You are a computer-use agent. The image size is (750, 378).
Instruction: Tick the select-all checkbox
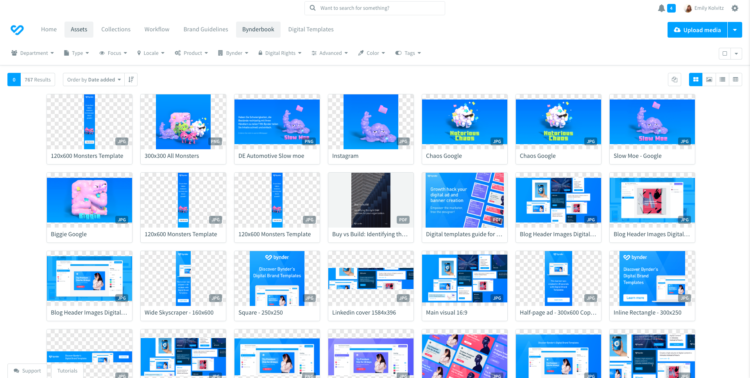[x=725, y=54]
